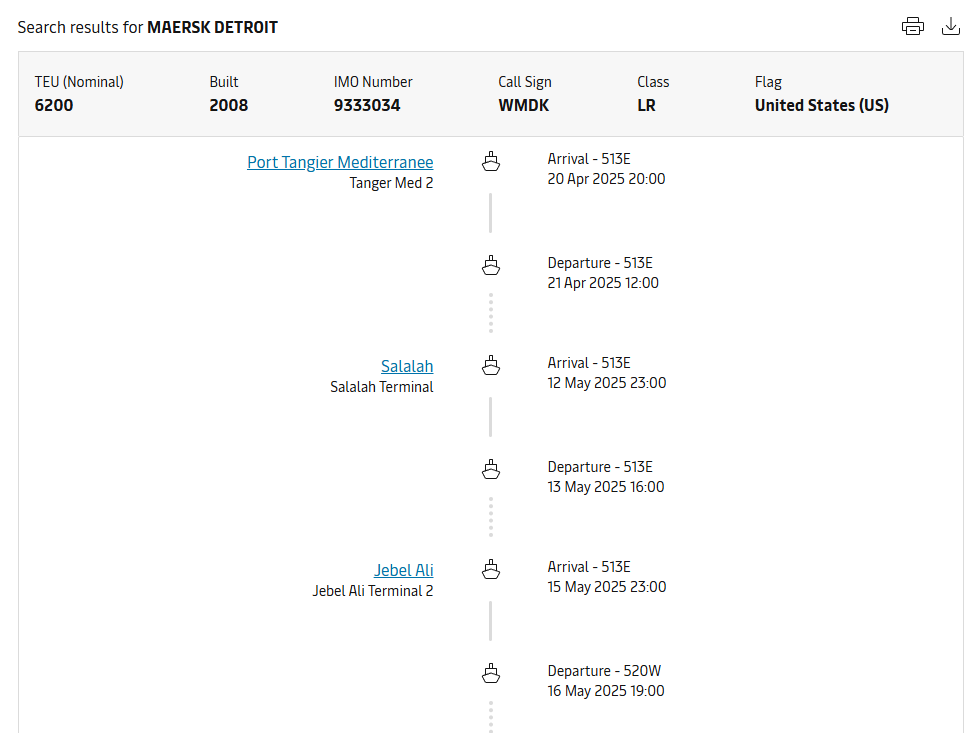Viewport: 978px width, 733px height.
Task: Click the Departure - 520W voyage text
Action: (600, 671)
